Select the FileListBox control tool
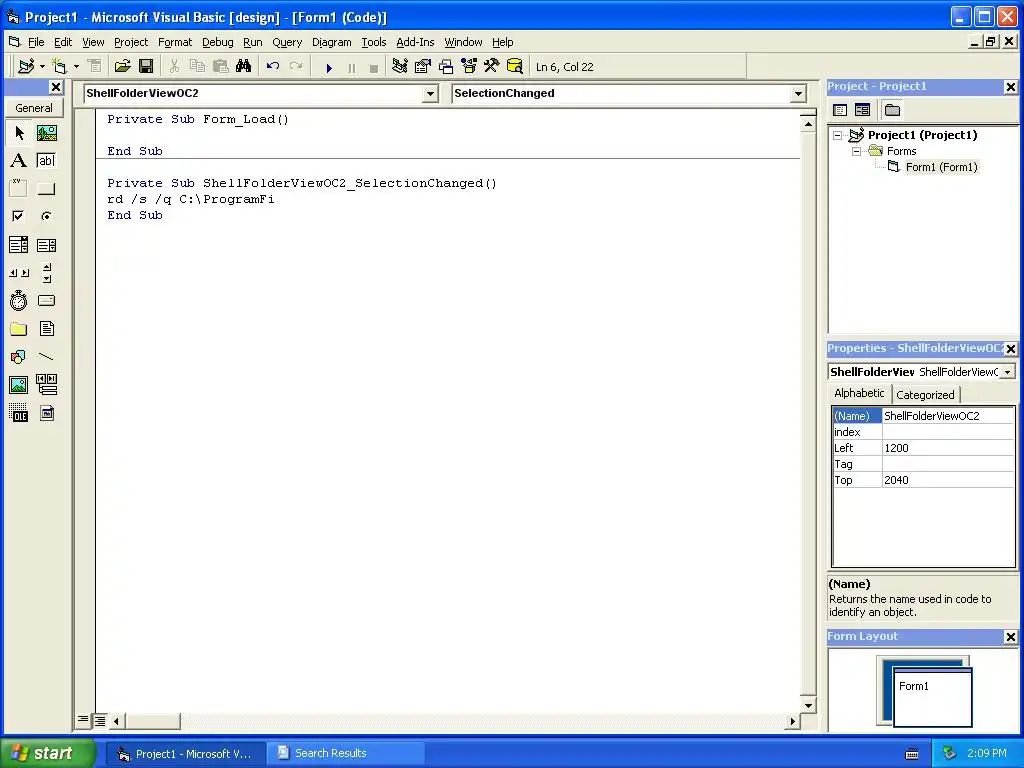The height and width of the screenshot is (768, 1024). (46, 328)
